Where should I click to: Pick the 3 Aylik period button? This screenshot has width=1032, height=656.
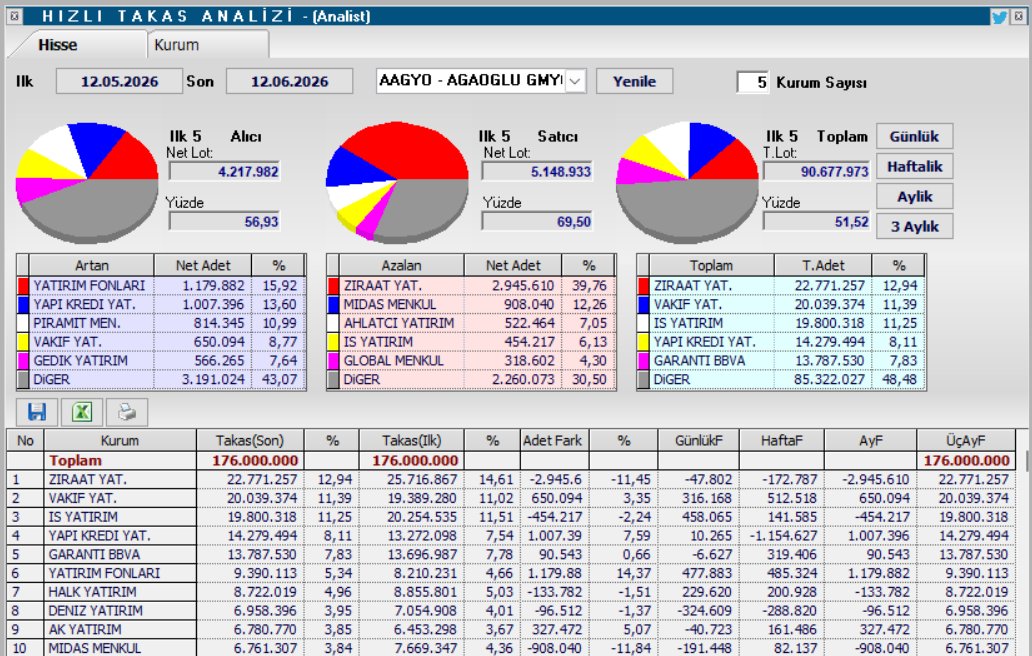[914, 226]
